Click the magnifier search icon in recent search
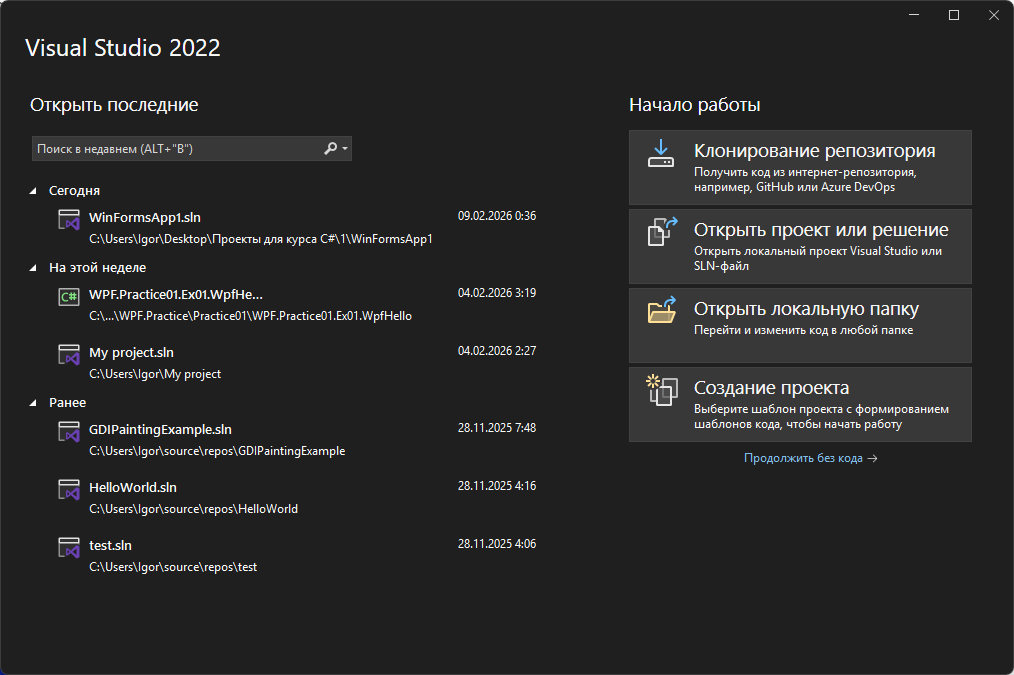The width and height of the screenshot is (1014, 675). pyautogui.click(x=330, y=149)
